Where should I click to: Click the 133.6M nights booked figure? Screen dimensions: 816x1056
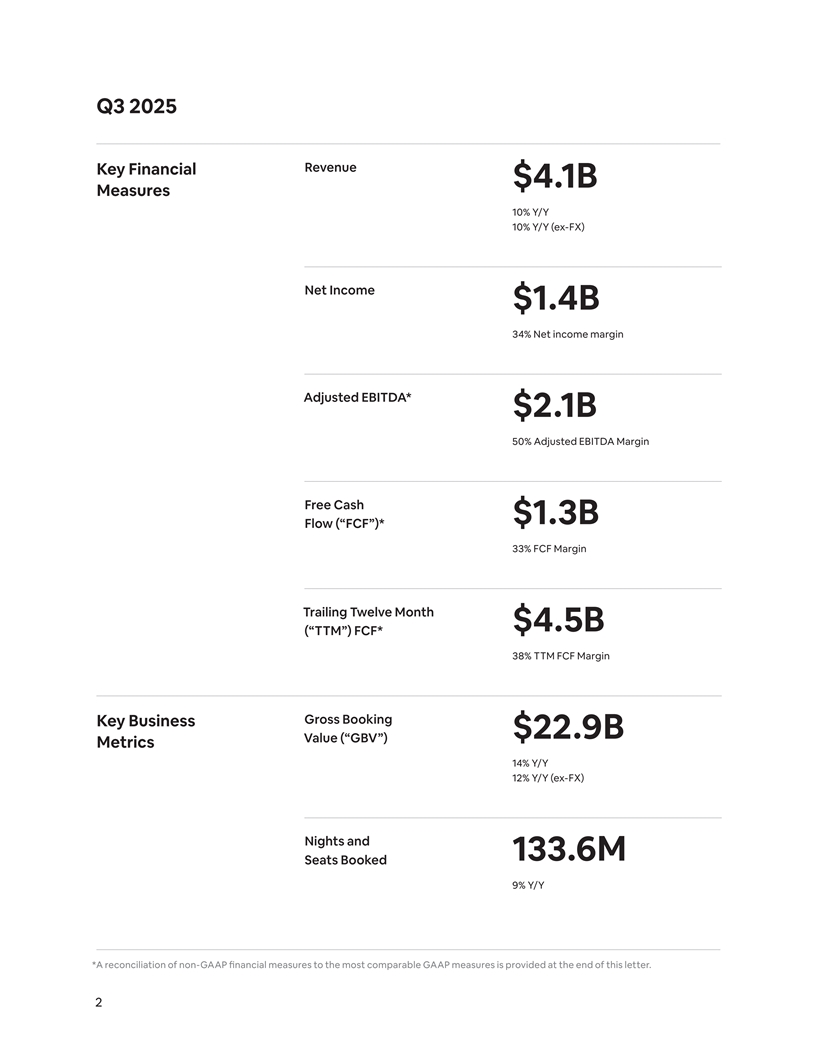pos(569,849)
